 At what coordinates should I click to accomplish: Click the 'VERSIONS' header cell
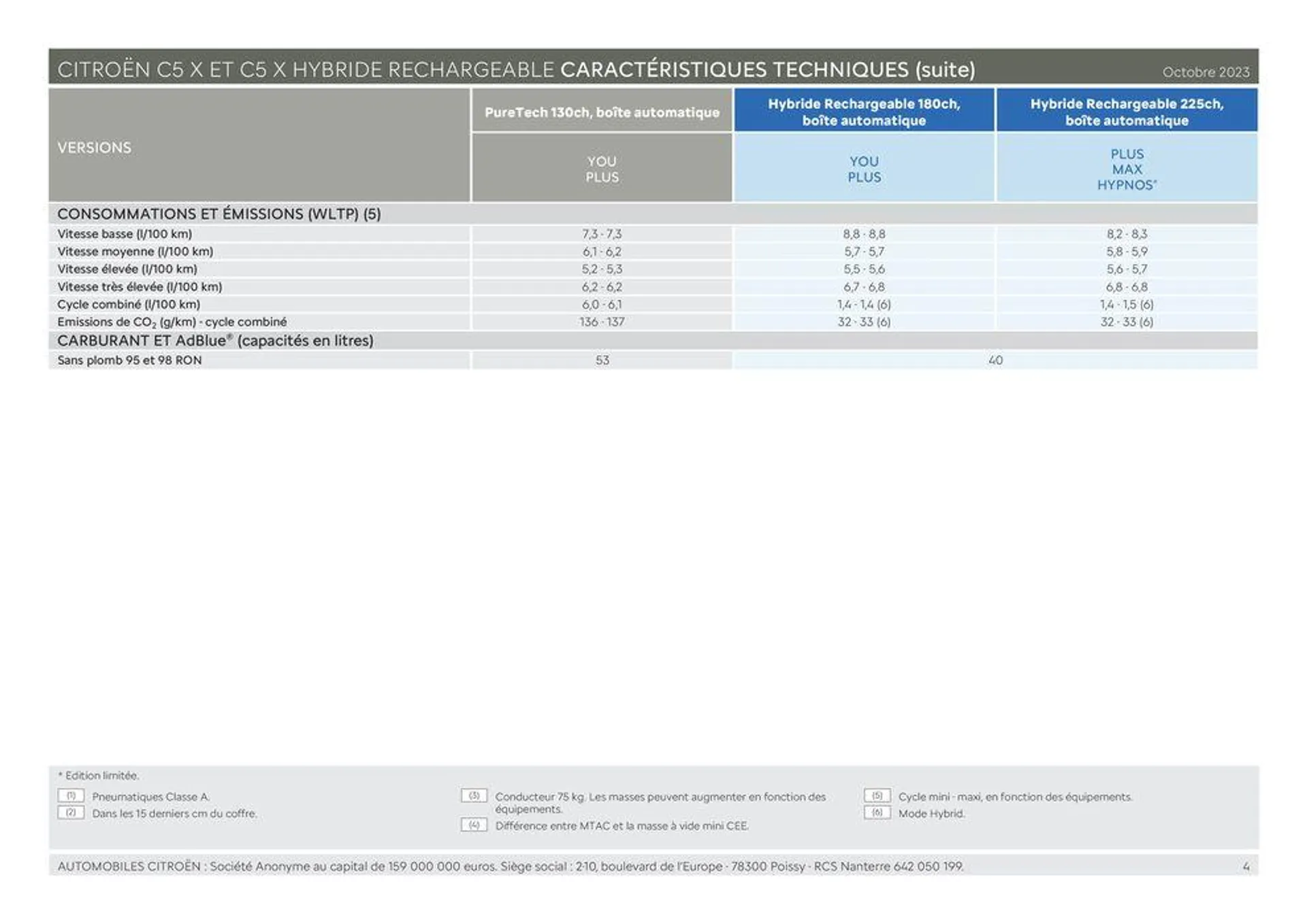coord(259,145)
